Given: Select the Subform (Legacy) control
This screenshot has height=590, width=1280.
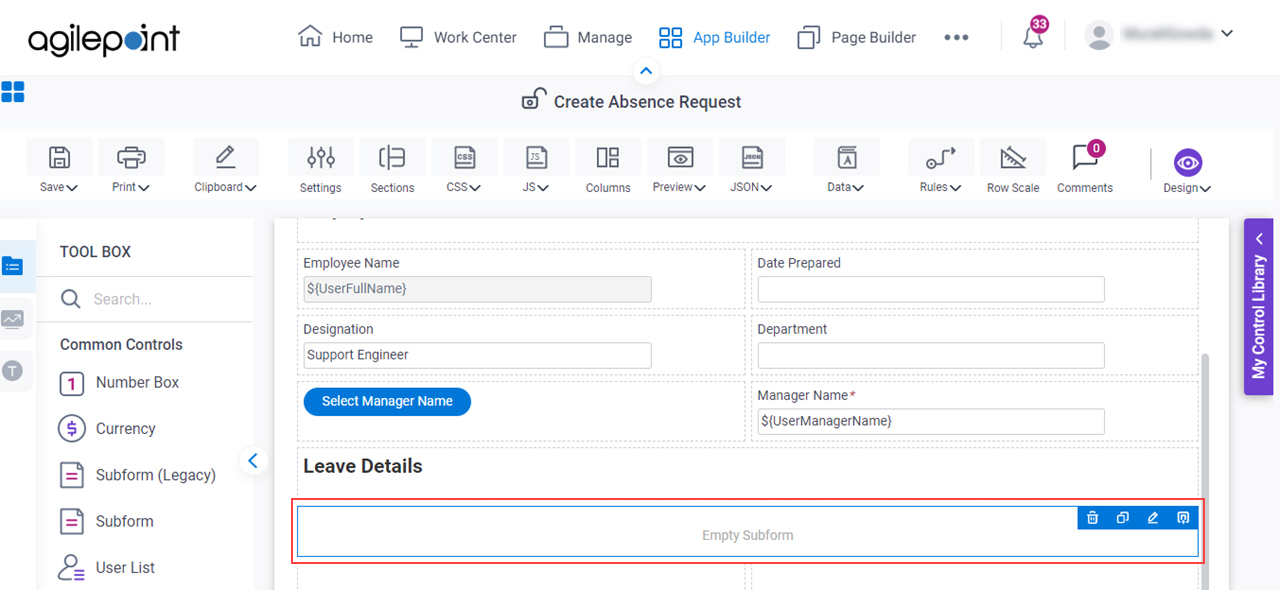Looking at the screenshot, I should click(x=137, y=475).
